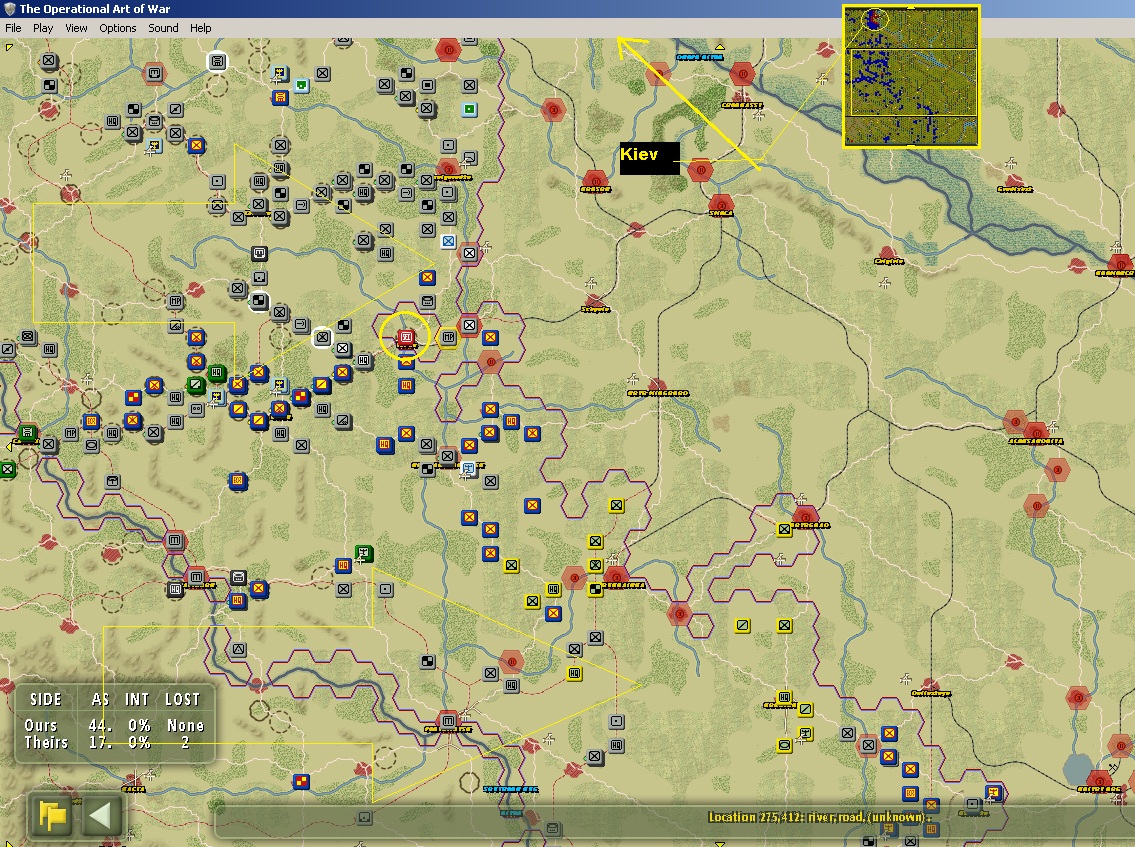Select the gray "oo" unit counter
The image size is (1135, 847).
pos(195,409)
